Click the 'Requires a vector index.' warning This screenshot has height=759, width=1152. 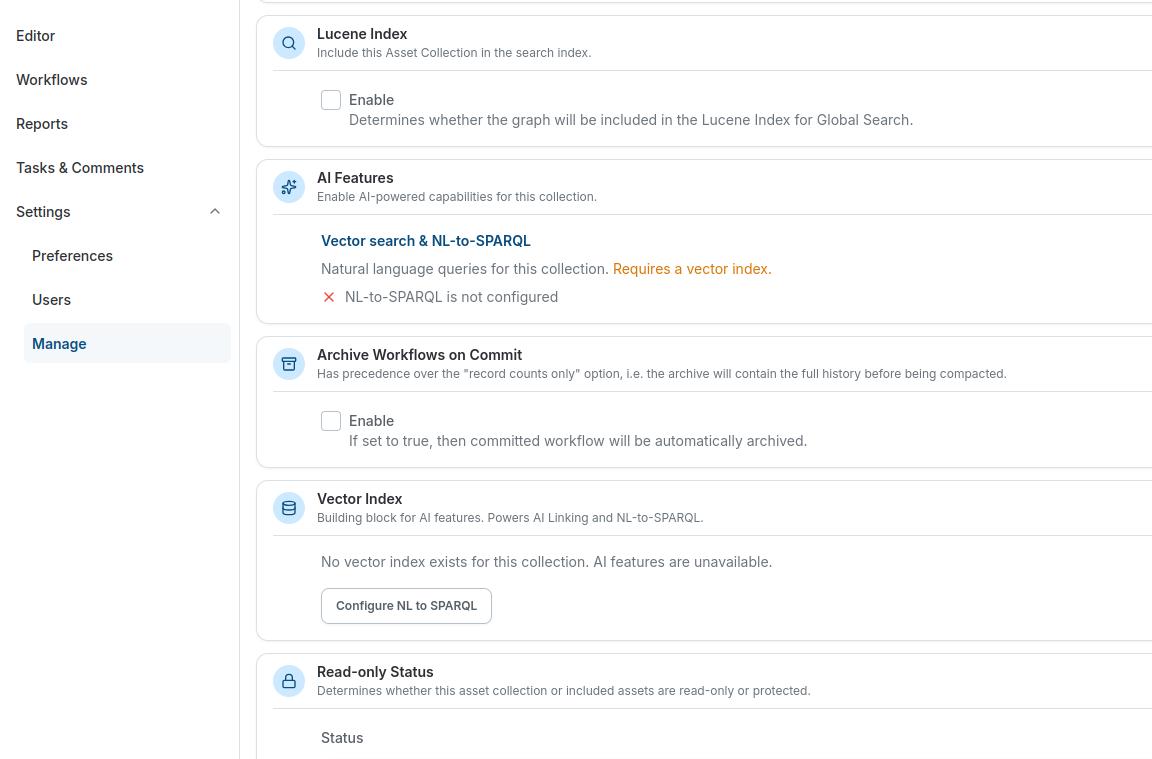coord(692,269)
